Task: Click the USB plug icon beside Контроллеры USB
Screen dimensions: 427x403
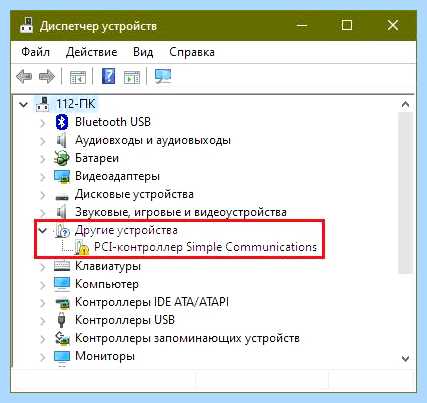Action: (61, 320)
